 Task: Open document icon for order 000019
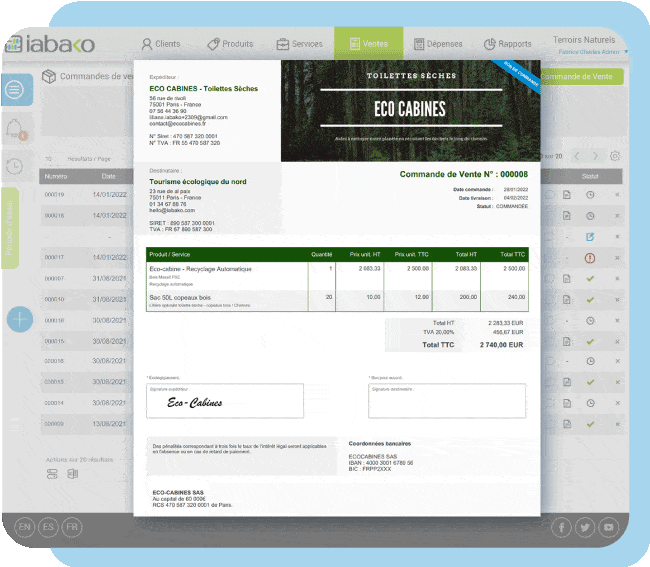point(567,195)
